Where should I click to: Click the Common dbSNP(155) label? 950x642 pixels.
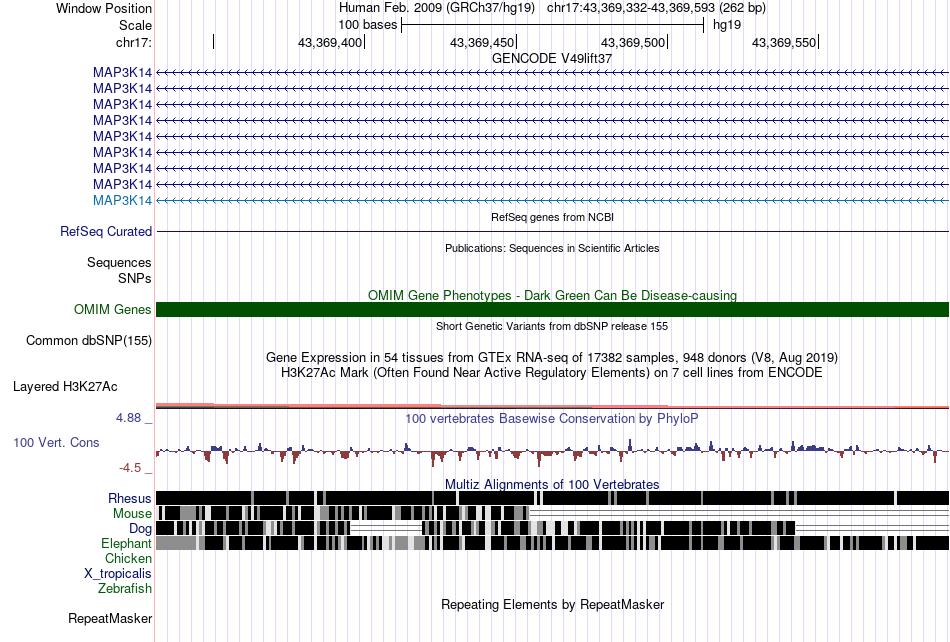point(89,340)
